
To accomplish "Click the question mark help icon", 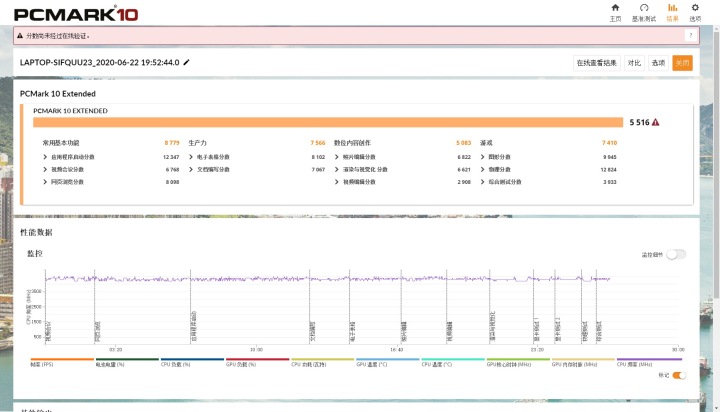I will click(691, 35).
